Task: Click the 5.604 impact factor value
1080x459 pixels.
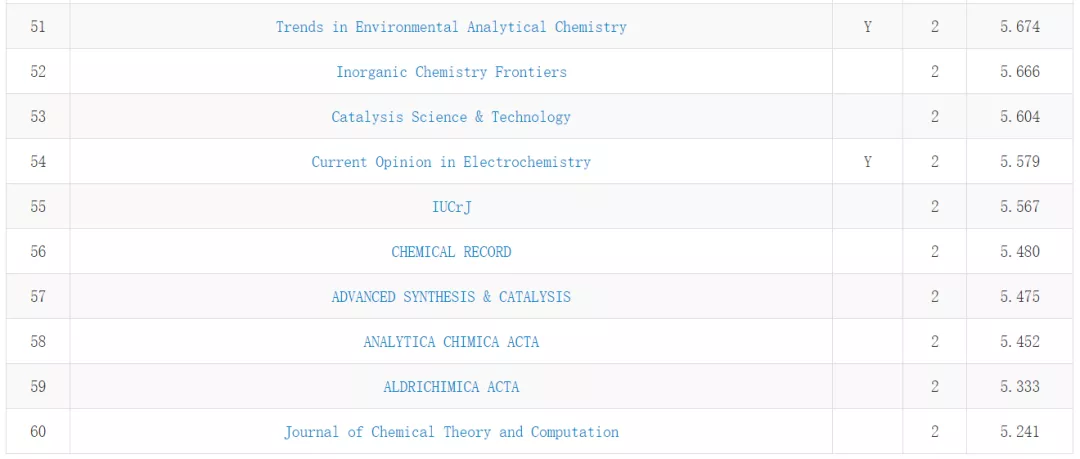Action: [x=1020, y=117]
